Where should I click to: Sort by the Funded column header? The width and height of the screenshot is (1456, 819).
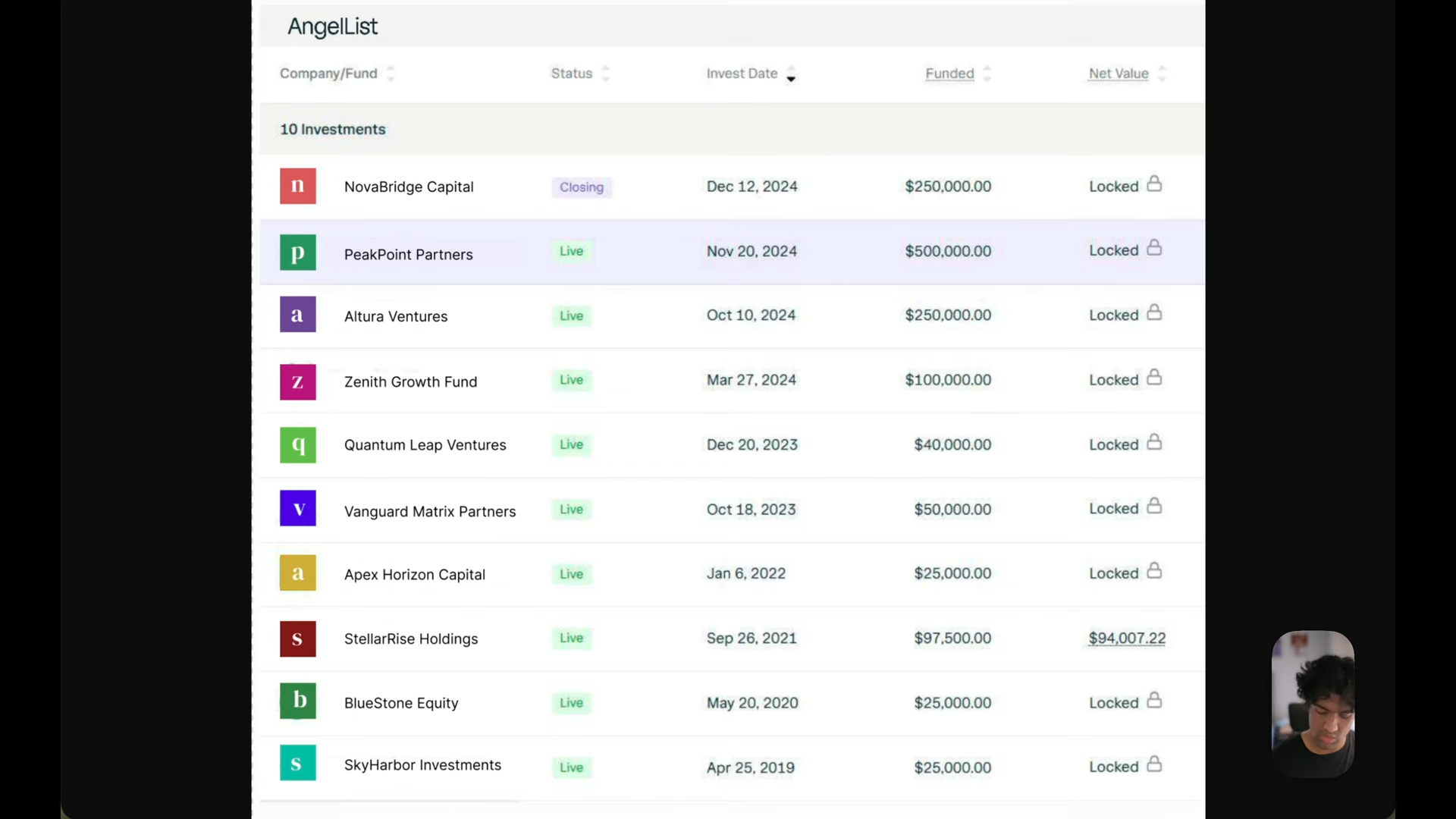click(949, 74)
